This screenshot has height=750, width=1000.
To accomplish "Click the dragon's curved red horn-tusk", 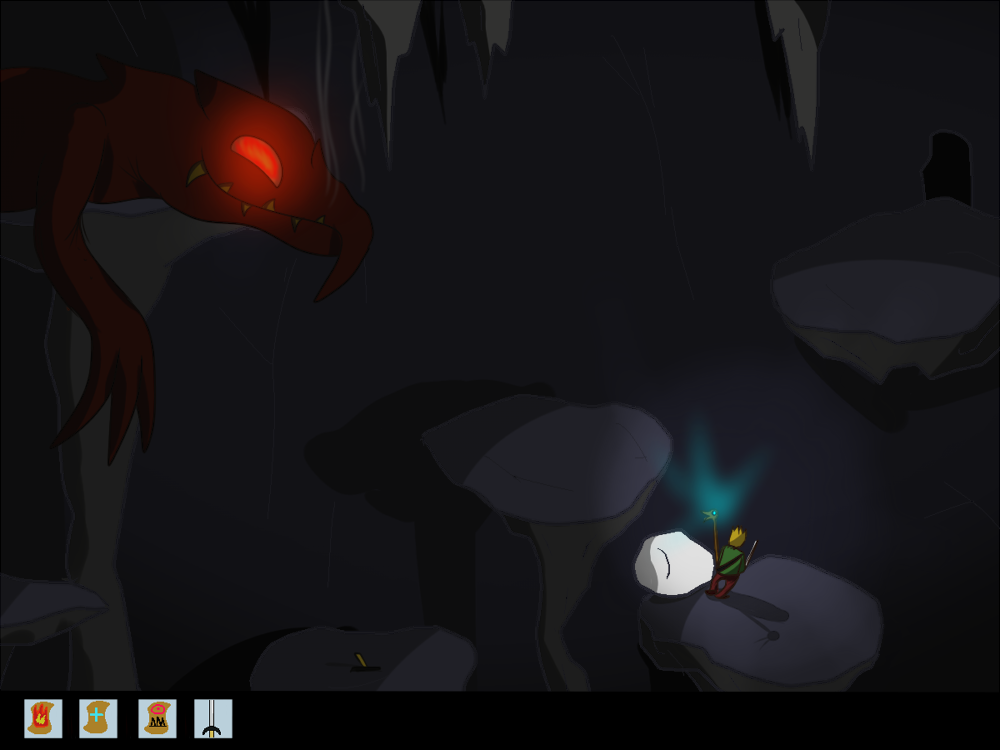I will [x=345, y=260].
